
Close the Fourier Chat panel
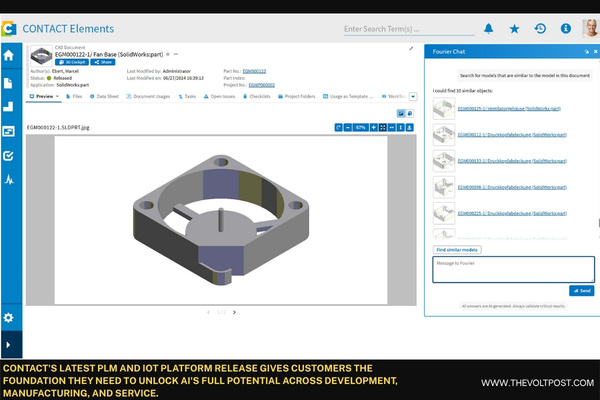[x=595, y=52]
